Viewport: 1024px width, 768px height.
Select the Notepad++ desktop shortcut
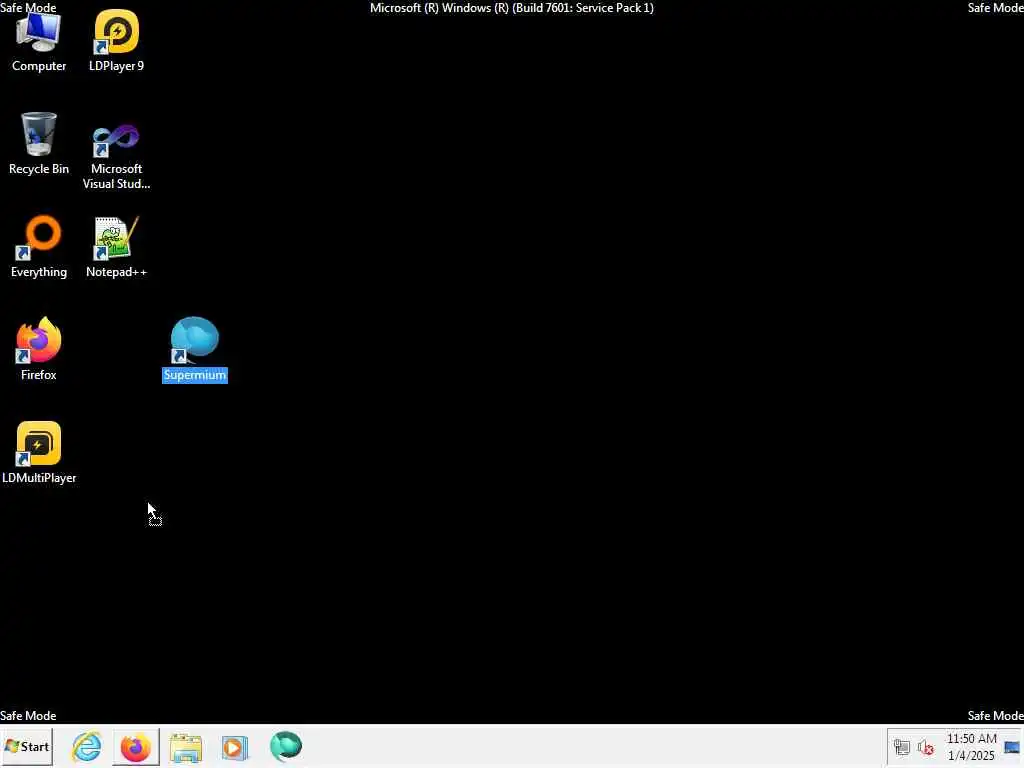pos(116,247)
